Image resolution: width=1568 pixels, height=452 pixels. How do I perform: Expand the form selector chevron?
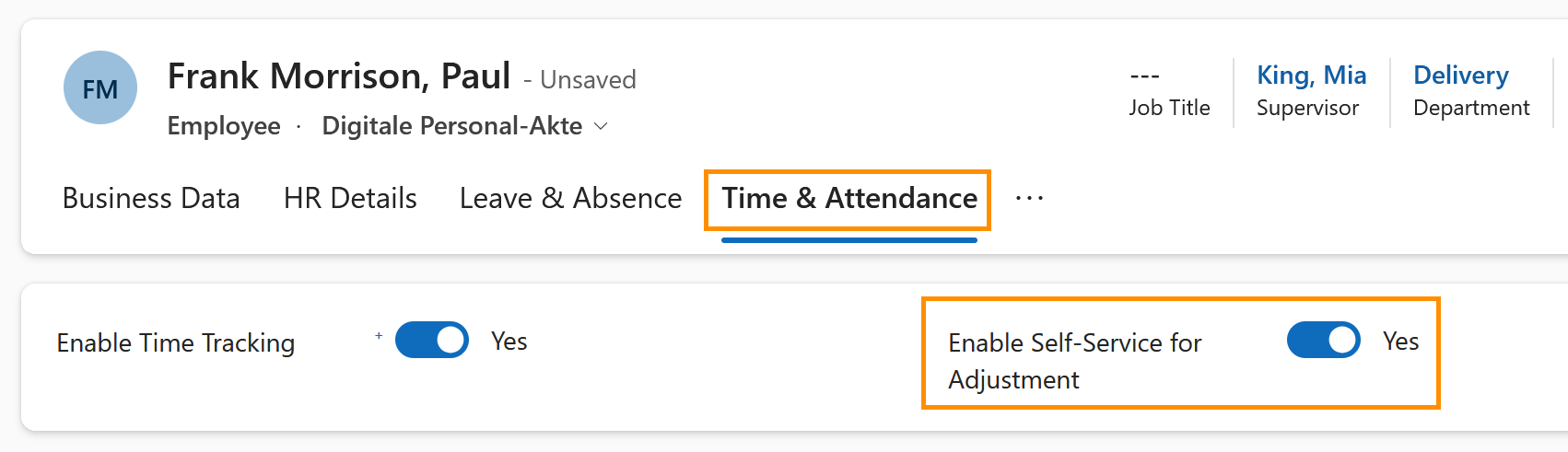(602, 126)
